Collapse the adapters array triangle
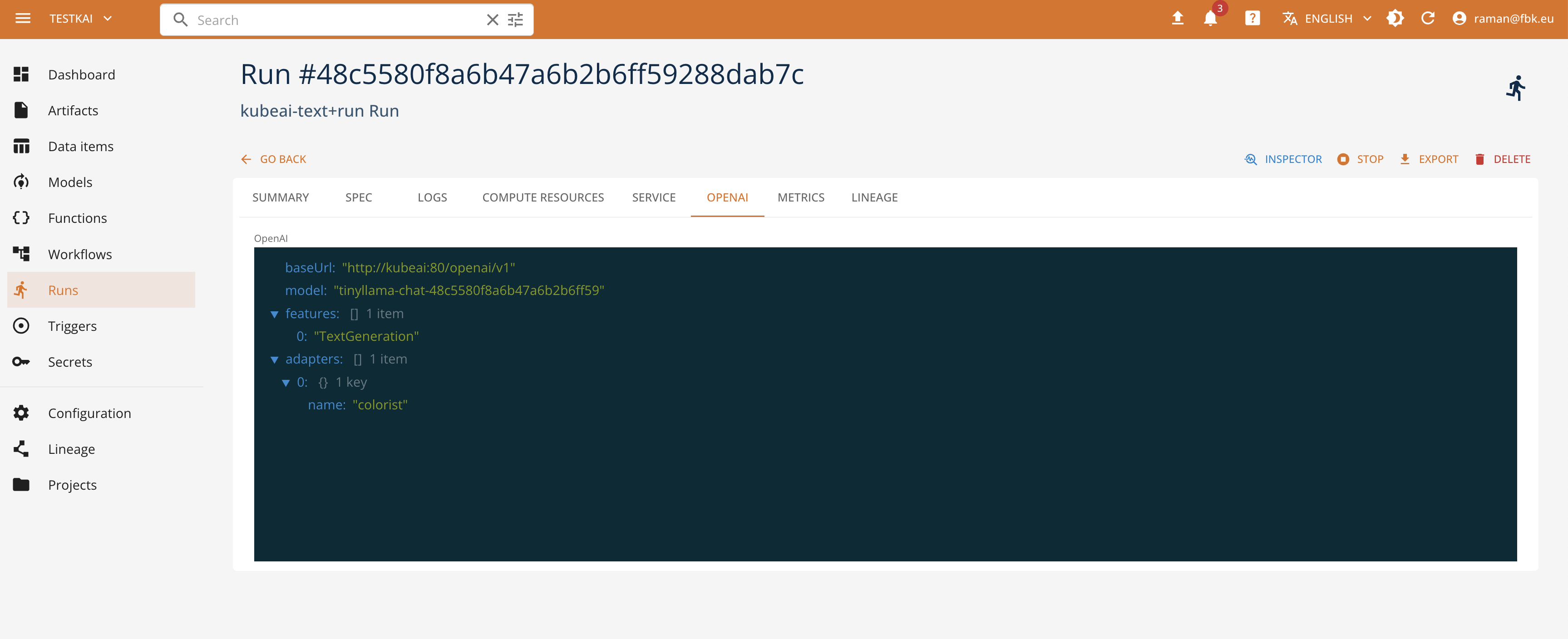Image resolution: width=1568 pixels, height=639 pixels. pyautogui.click(x=275, y=360)
